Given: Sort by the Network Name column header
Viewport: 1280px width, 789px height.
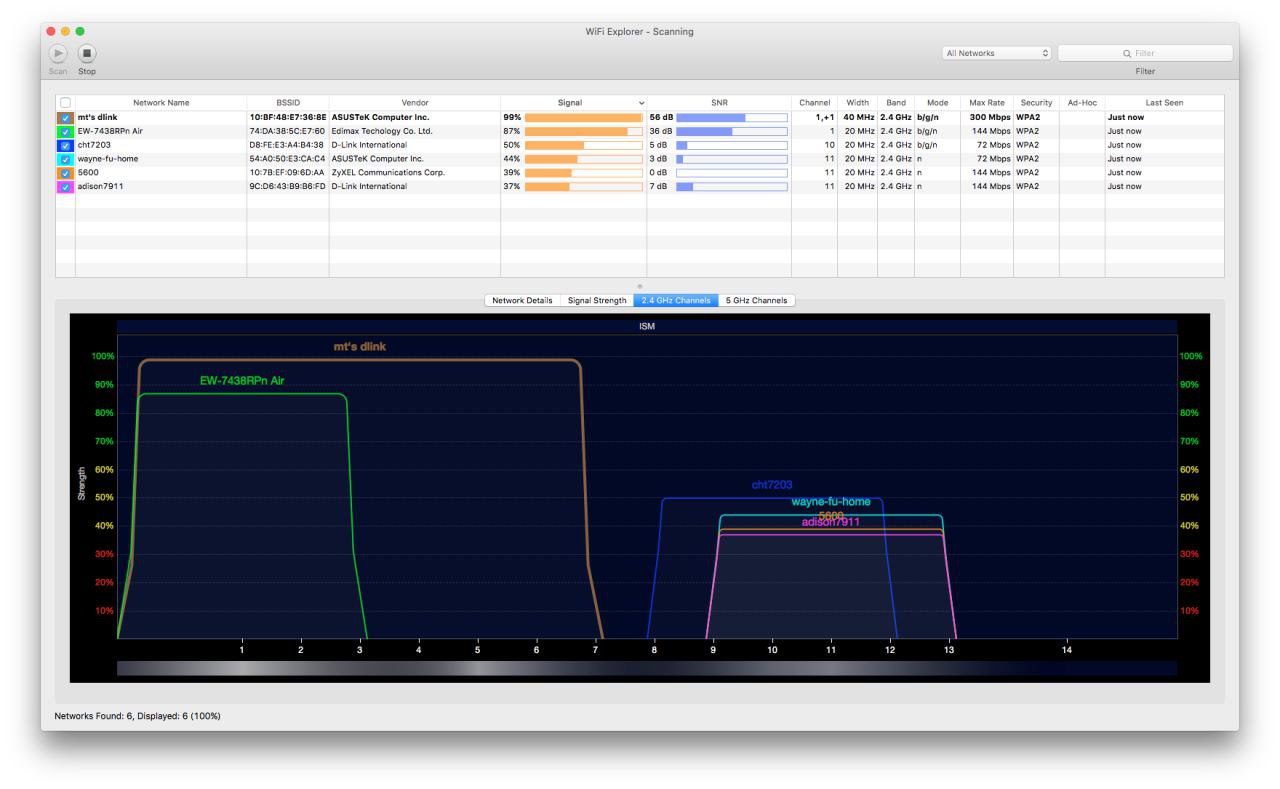Looking at the screenshot, I should [160, 103].
